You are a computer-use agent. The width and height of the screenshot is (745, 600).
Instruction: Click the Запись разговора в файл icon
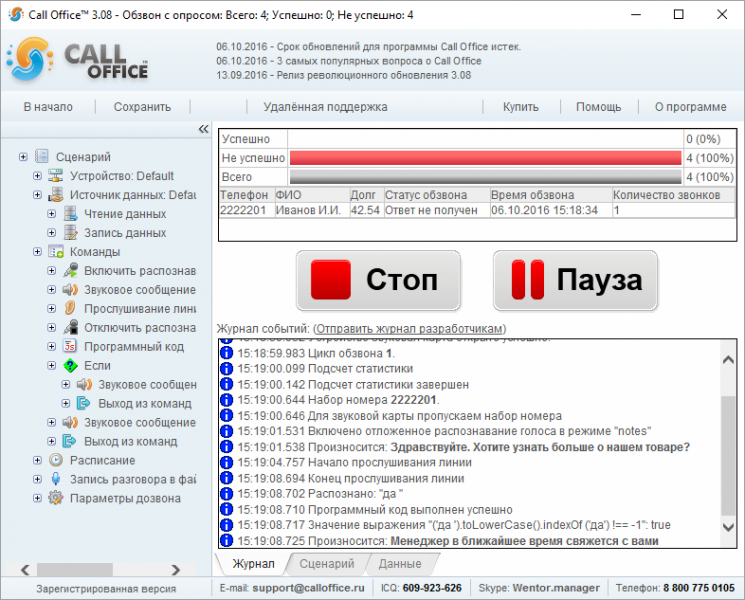56,479
